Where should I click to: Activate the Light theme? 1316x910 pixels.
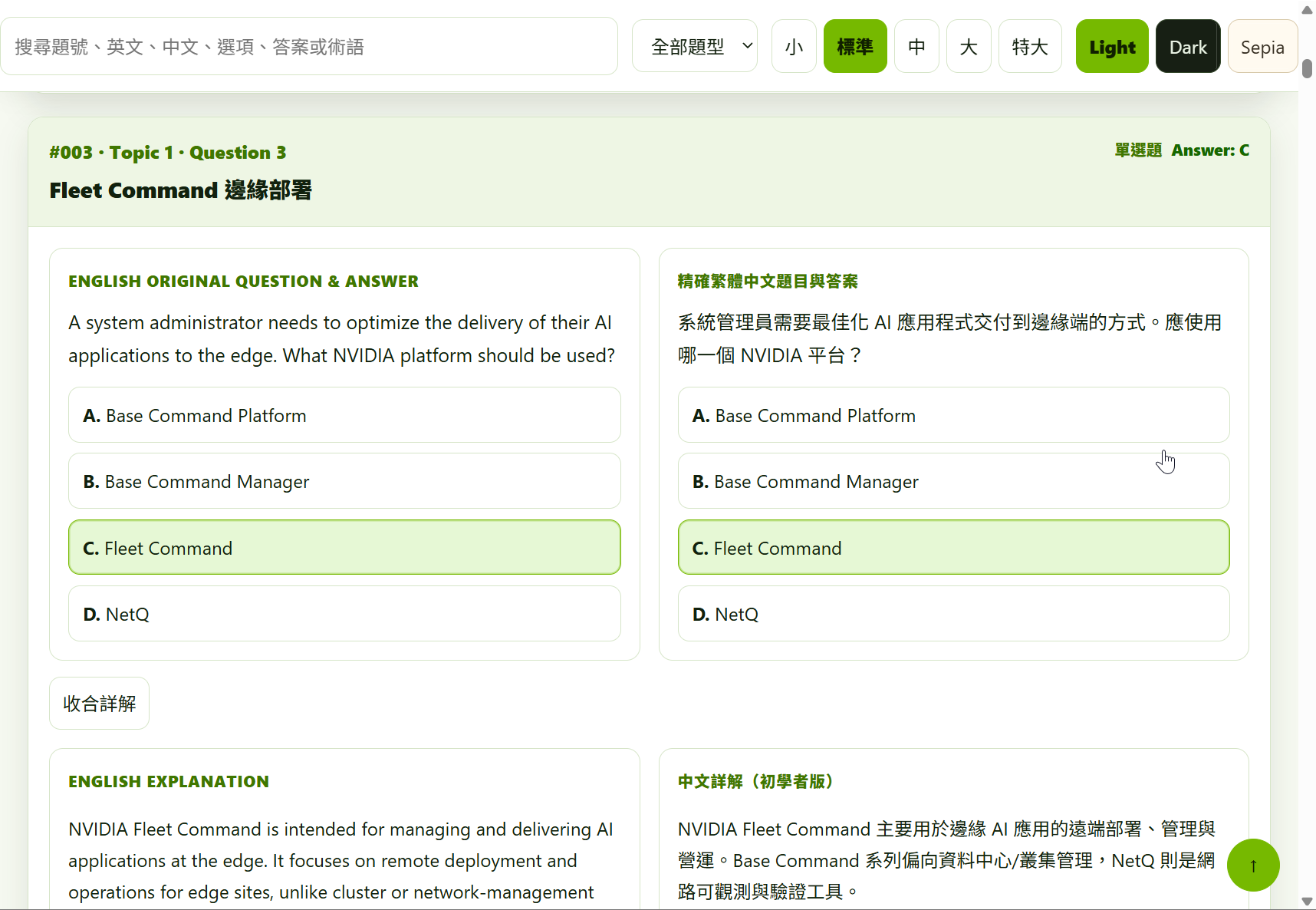pos(1112,47)
